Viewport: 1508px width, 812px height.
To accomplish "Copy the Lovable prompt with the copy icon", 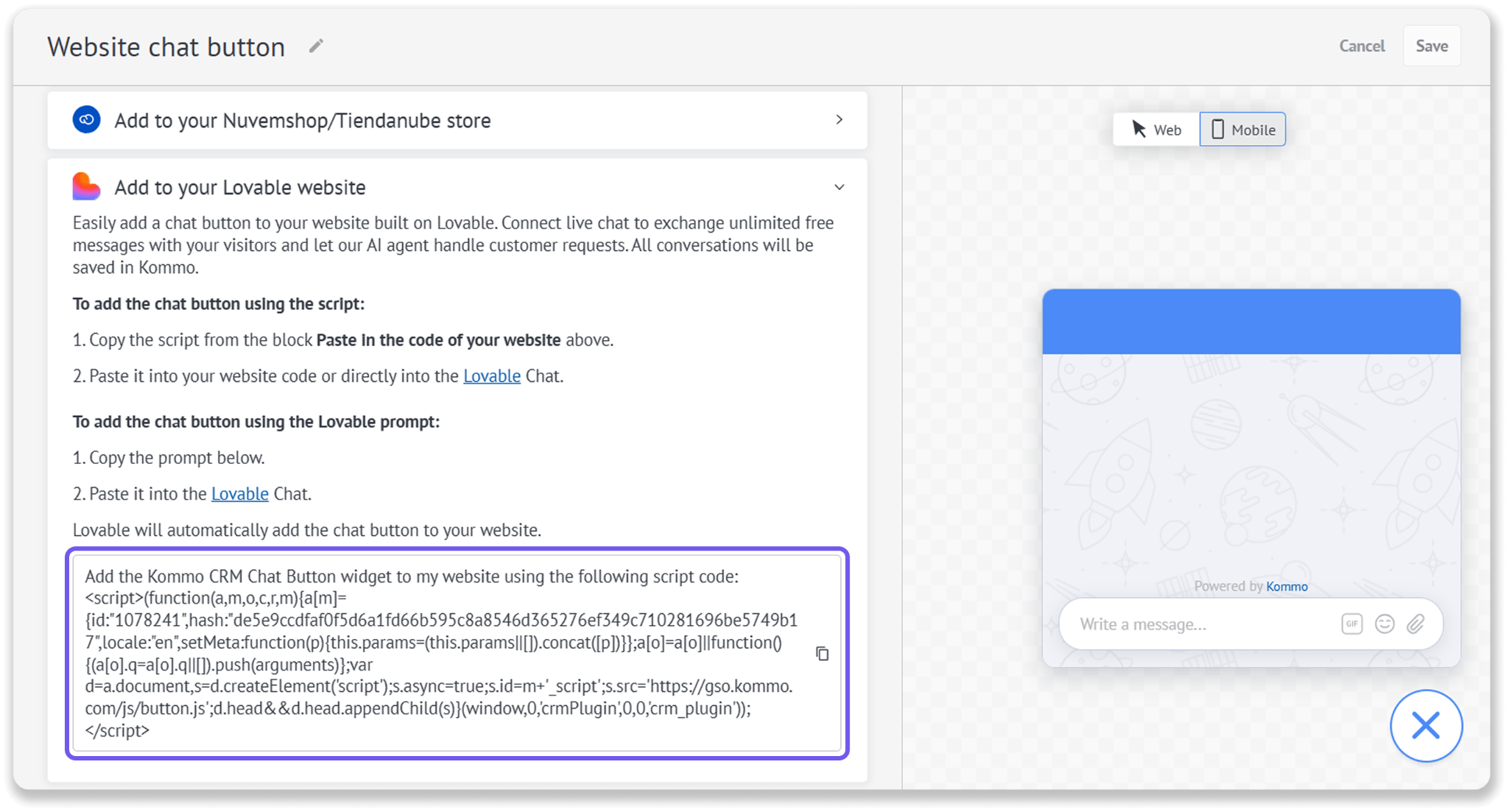I will [x=822, y=654].
